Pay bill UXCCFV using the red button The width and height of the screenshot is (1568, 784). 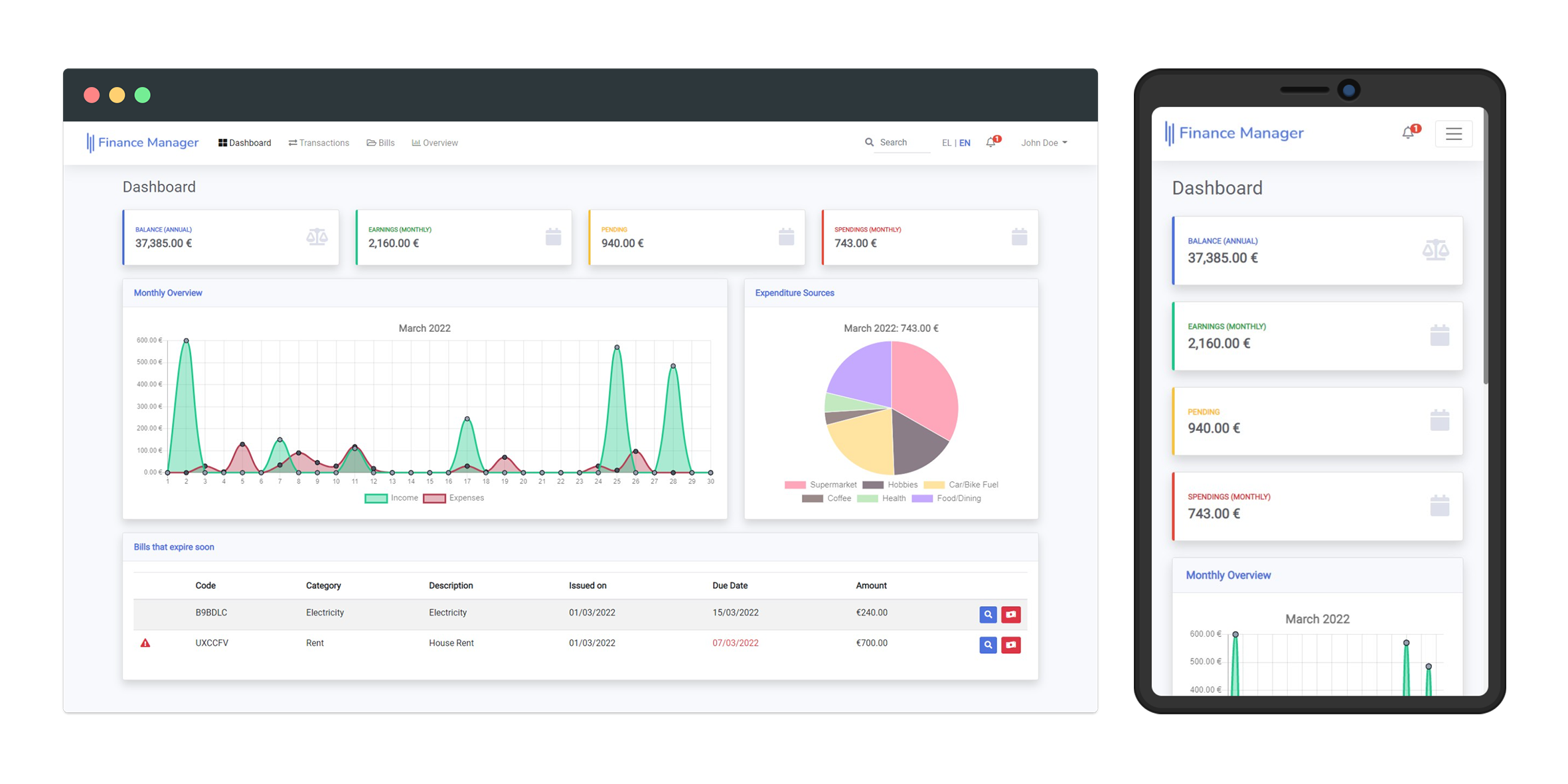[x=1010, y=645]
